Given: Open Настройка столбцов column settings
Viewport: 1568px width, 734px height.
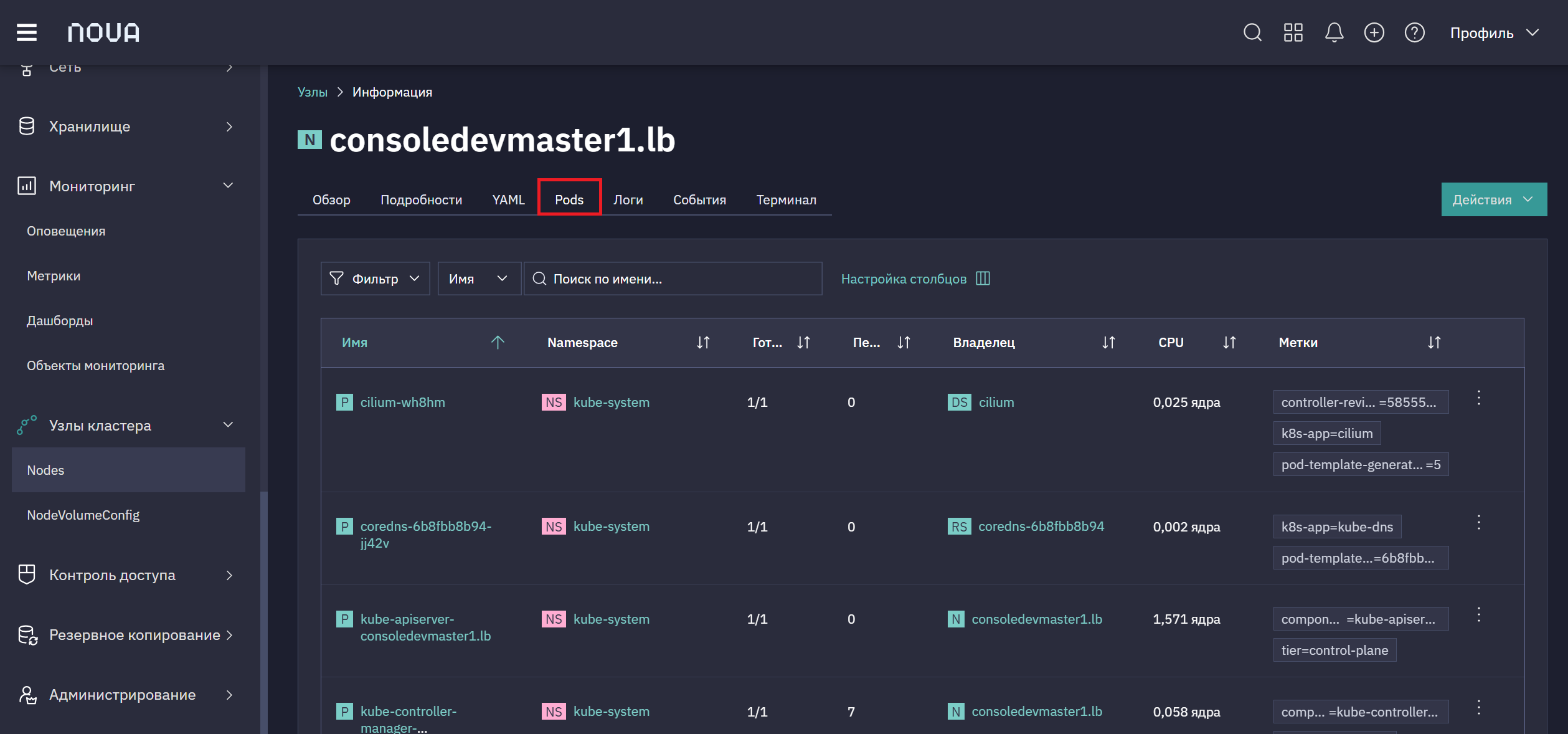Looking at the screenshot, I should coord(915,279).
